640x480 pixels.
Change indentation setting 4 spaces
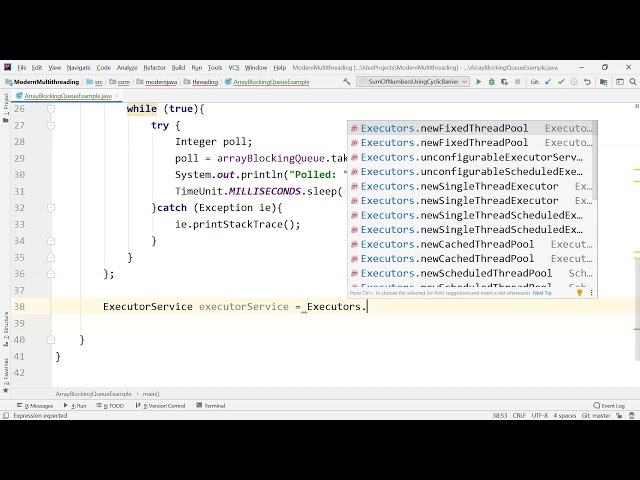564,416
